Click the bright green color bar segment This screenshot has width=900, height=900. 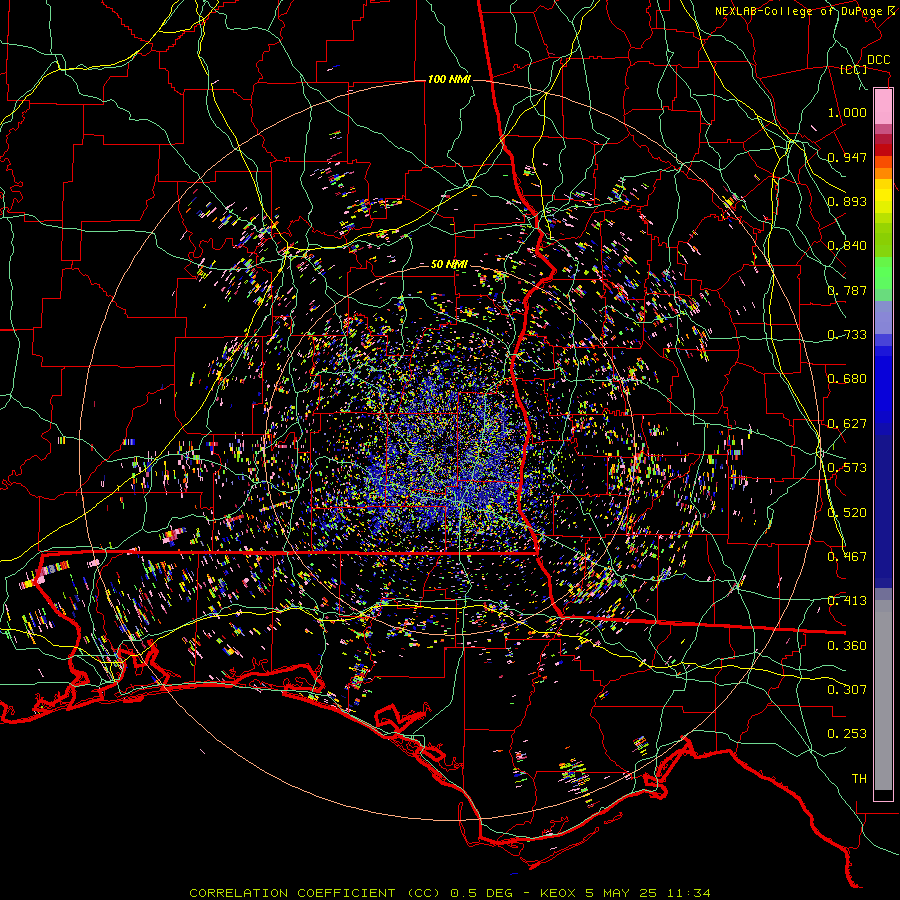[883, 273]
